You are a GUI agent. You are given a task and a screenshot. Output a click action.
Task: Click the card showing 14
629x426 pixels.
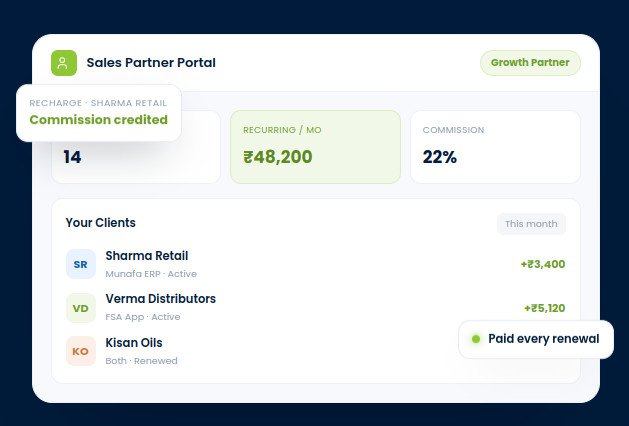tap(136, 147)
